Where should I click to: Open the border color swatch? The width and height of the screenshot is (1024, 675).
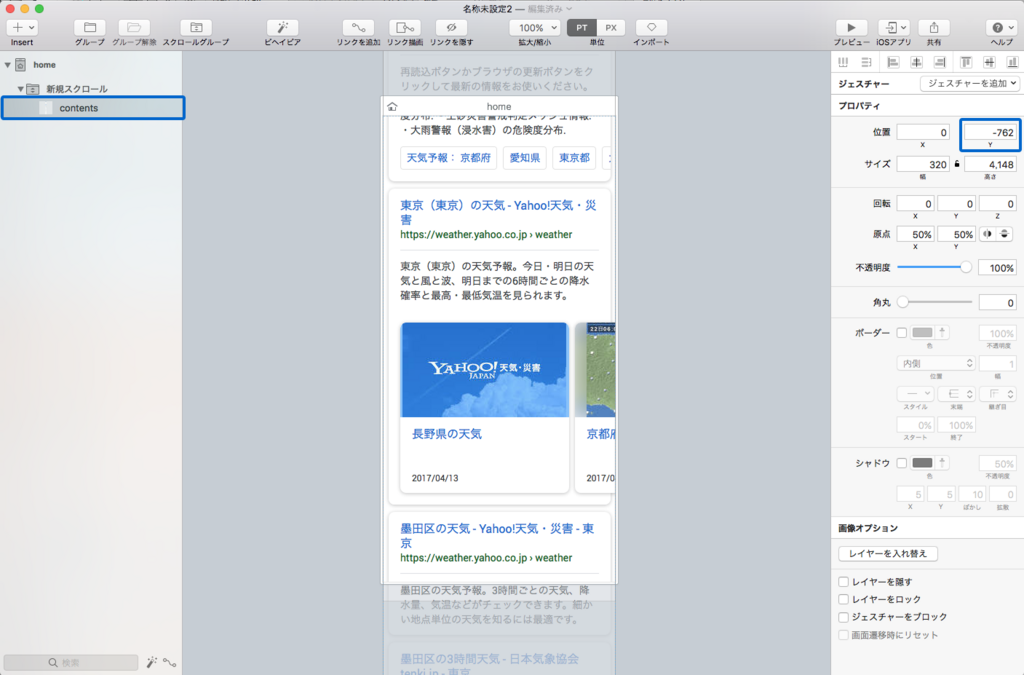click(922, 332)
